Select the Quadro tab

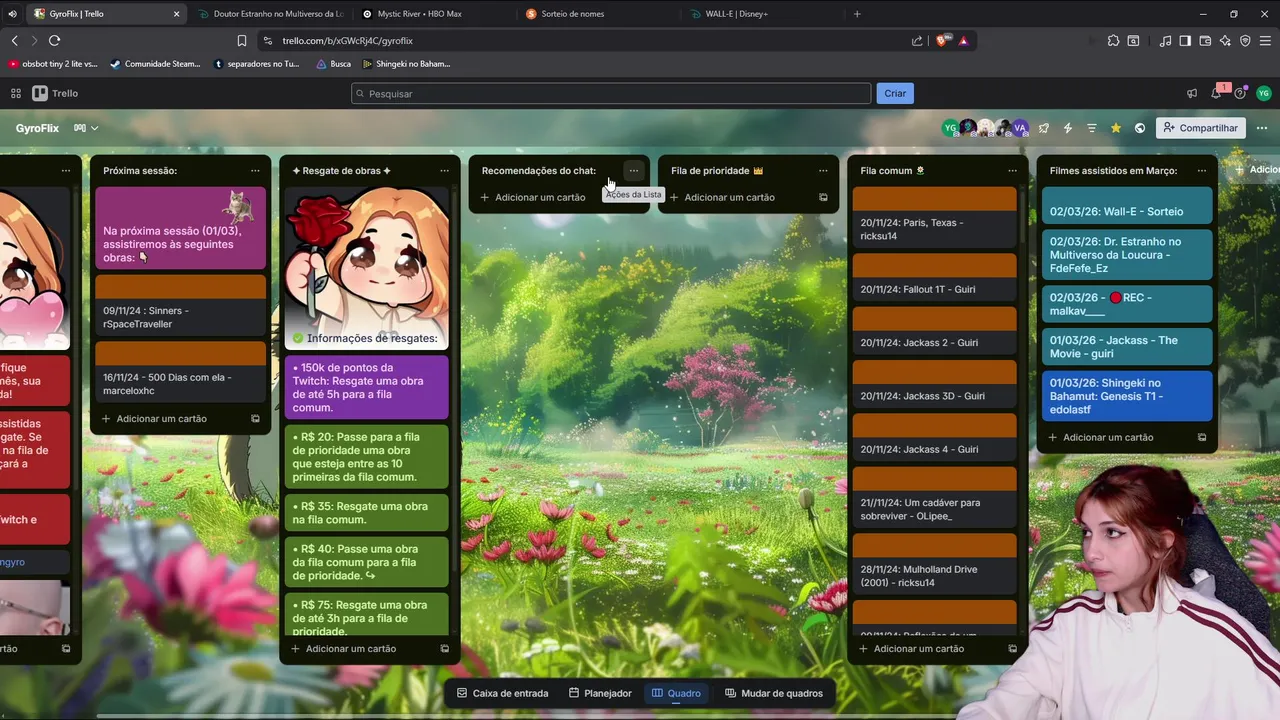[x=676, y=693]
